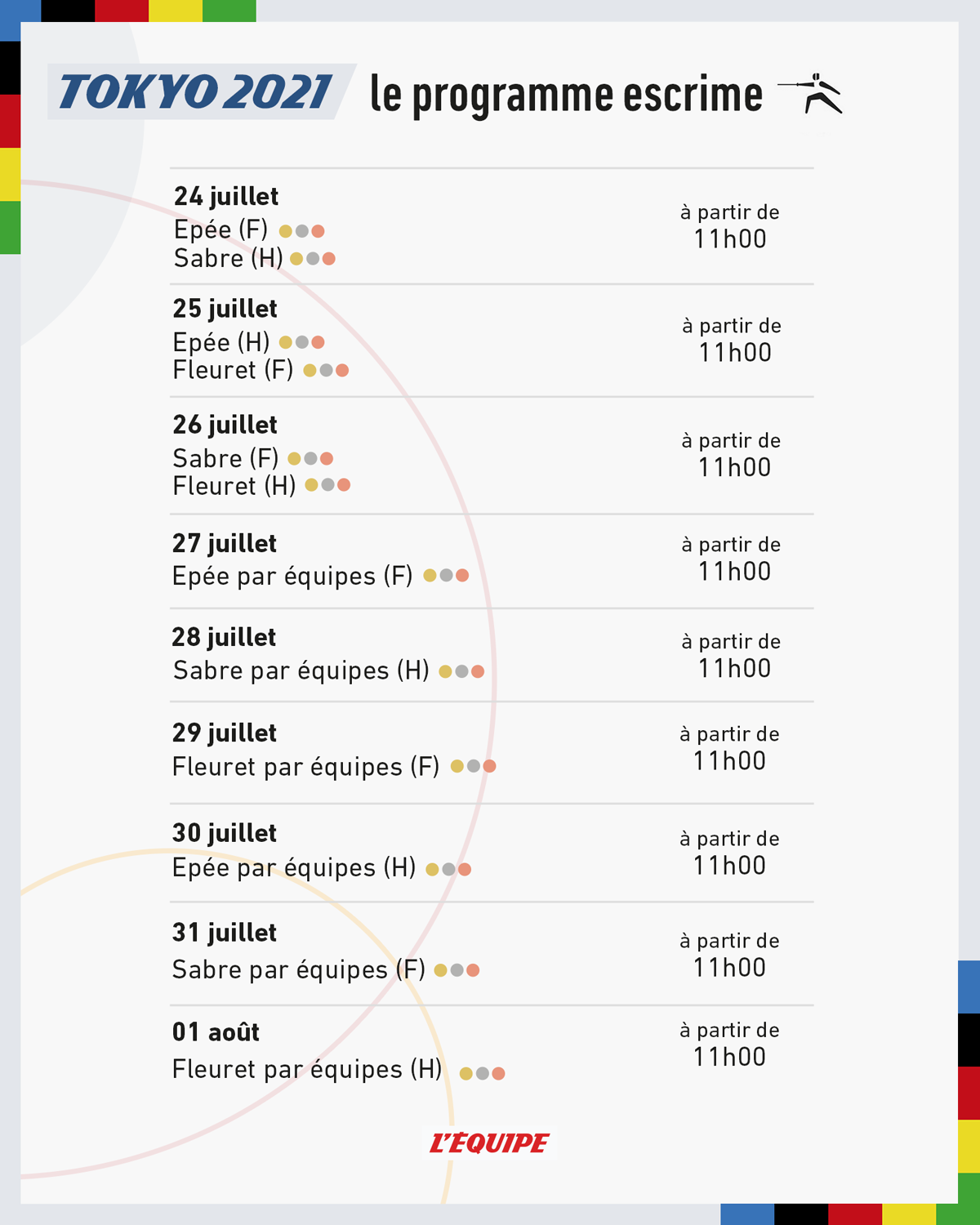Click the le programme escrime heading
Image resolution: width=980 pixels, height=1225 pixels.
tap(566, 95)
